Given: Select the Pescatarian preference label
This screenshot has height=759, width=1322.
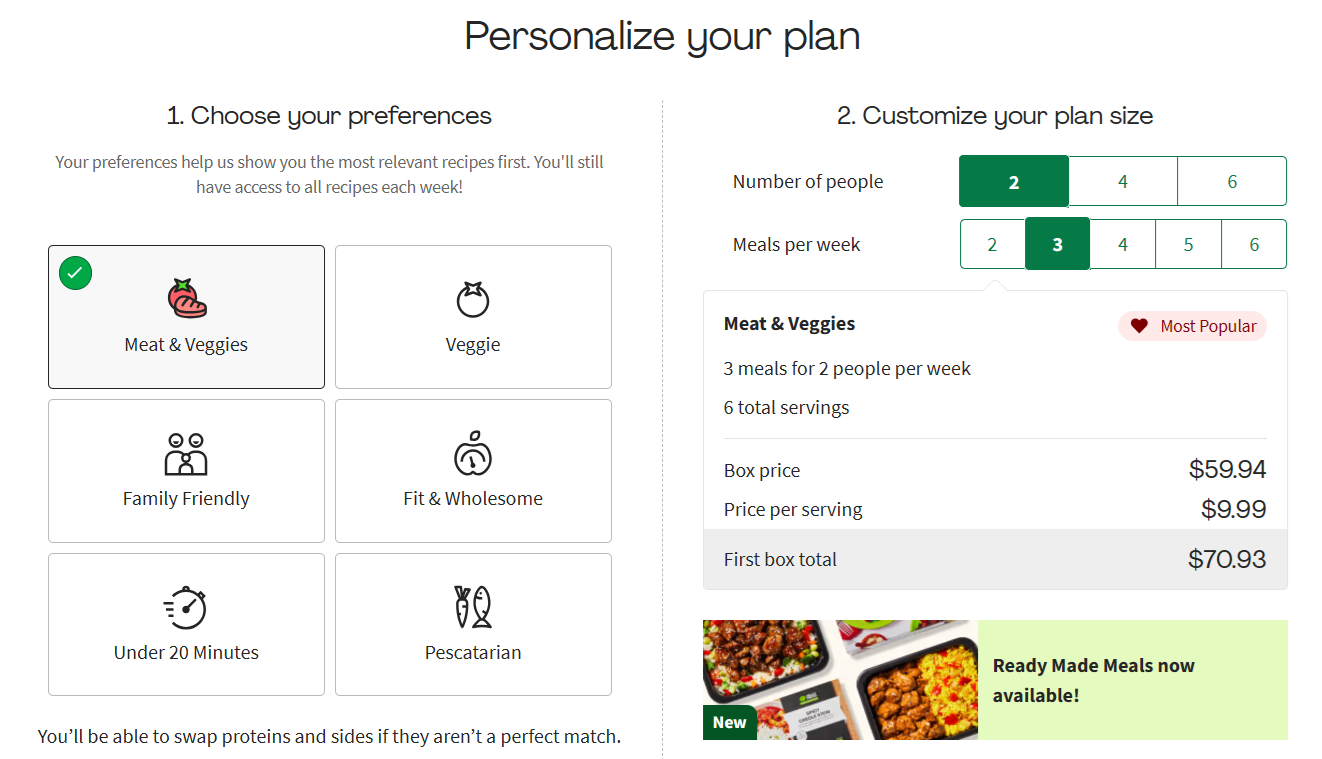Looking at the screenshot, I should 473,653.
